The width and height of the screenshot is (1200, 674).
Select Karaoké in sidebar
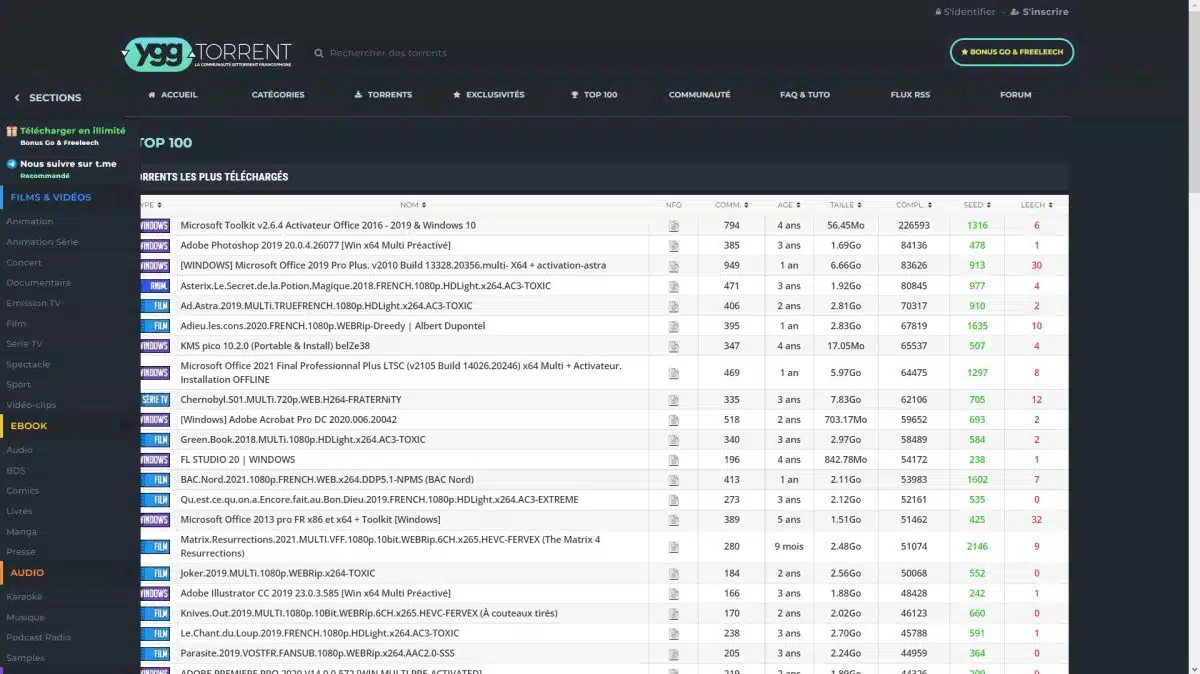[x=24, y=597]
